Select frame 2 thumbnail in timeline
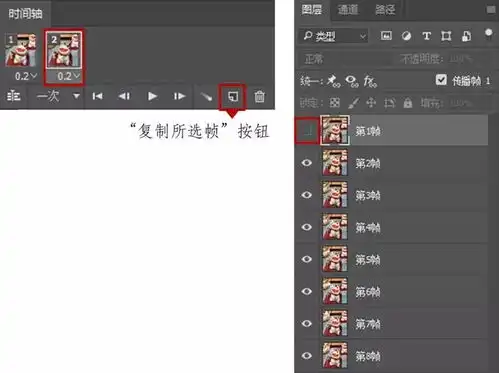Viewport: 499px width, 373px height. (63, 50)
